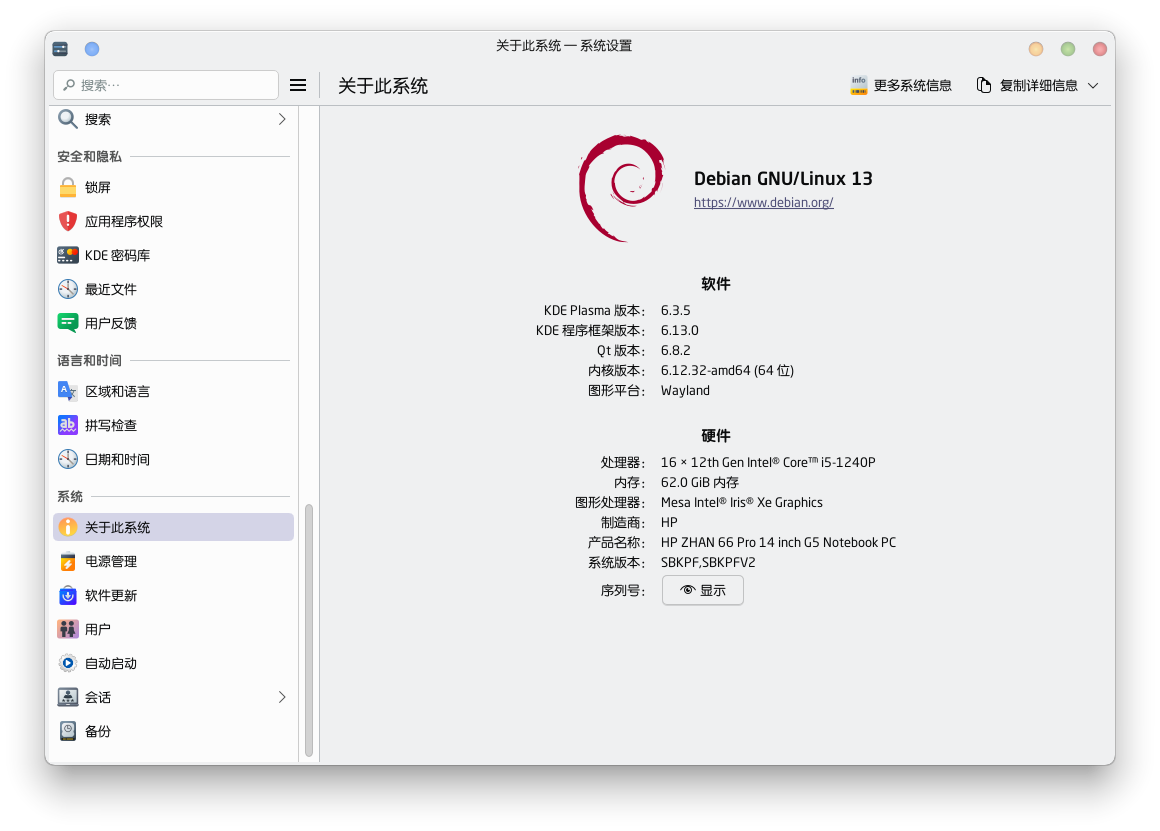Click the 关于此系统 page heading

pyautogui.click(x=383, y=86)
